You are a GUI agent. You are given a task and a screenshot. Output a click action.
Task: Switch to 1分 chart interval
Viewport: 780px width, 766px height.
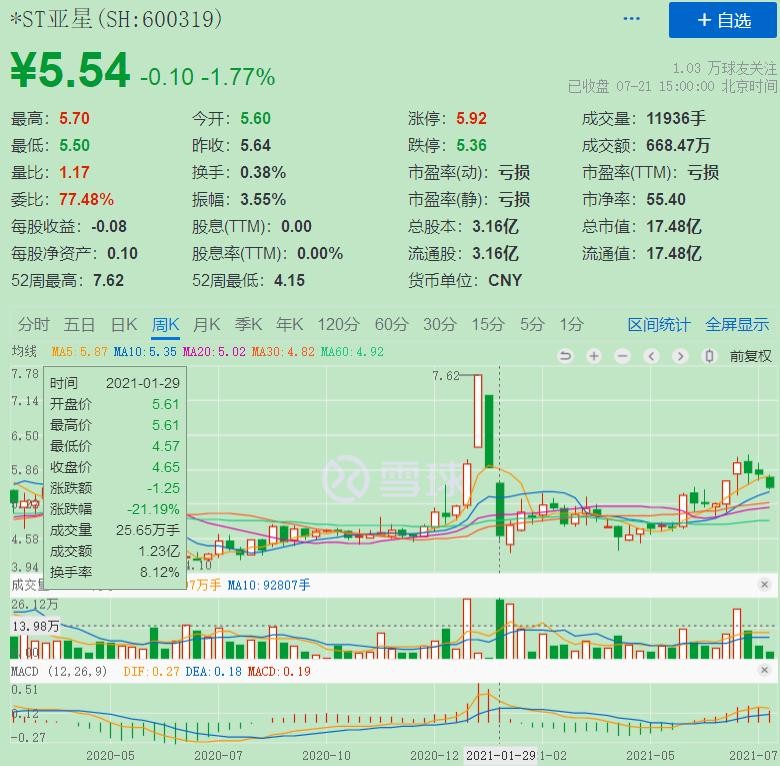(572, 325)
